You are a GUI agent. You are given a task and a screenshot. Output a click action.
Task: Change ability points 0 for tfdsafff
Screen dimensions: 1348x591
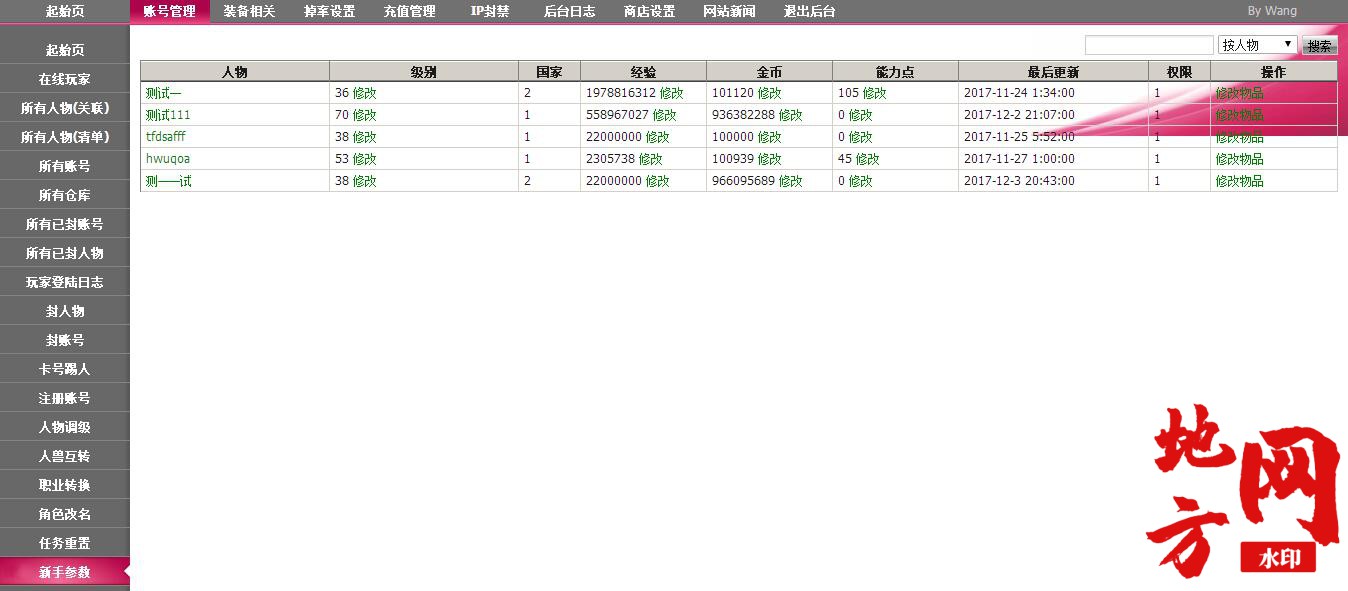[861, 137]
